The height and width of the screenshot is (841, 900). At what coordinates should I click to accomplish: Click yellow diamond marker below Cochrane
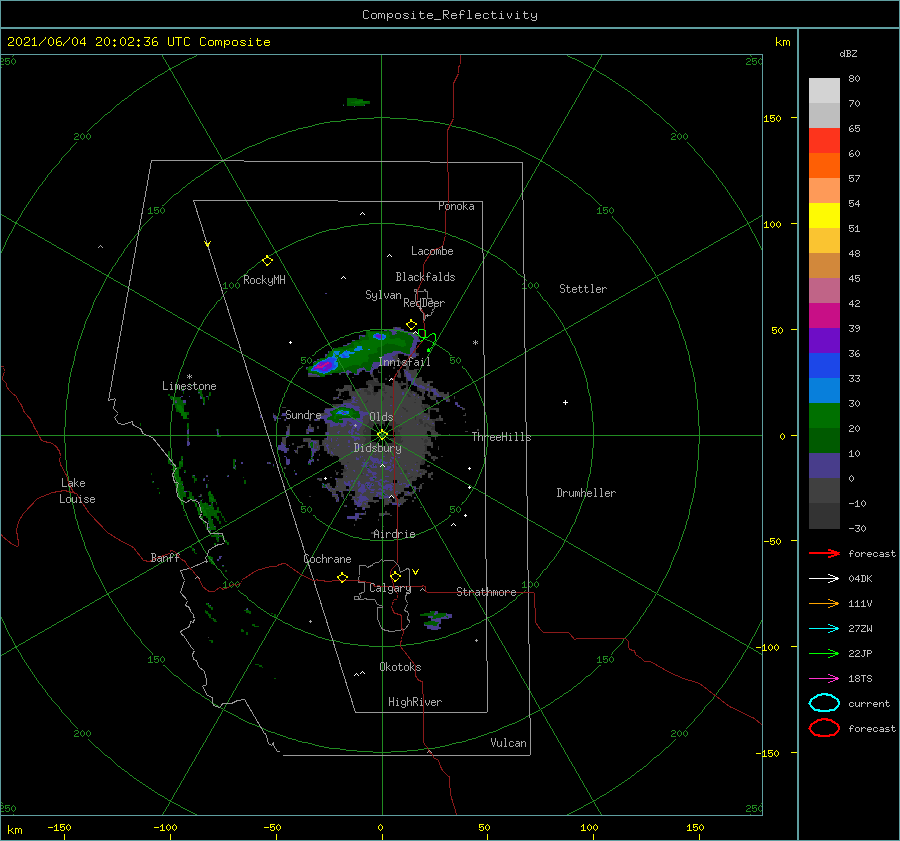342,577
